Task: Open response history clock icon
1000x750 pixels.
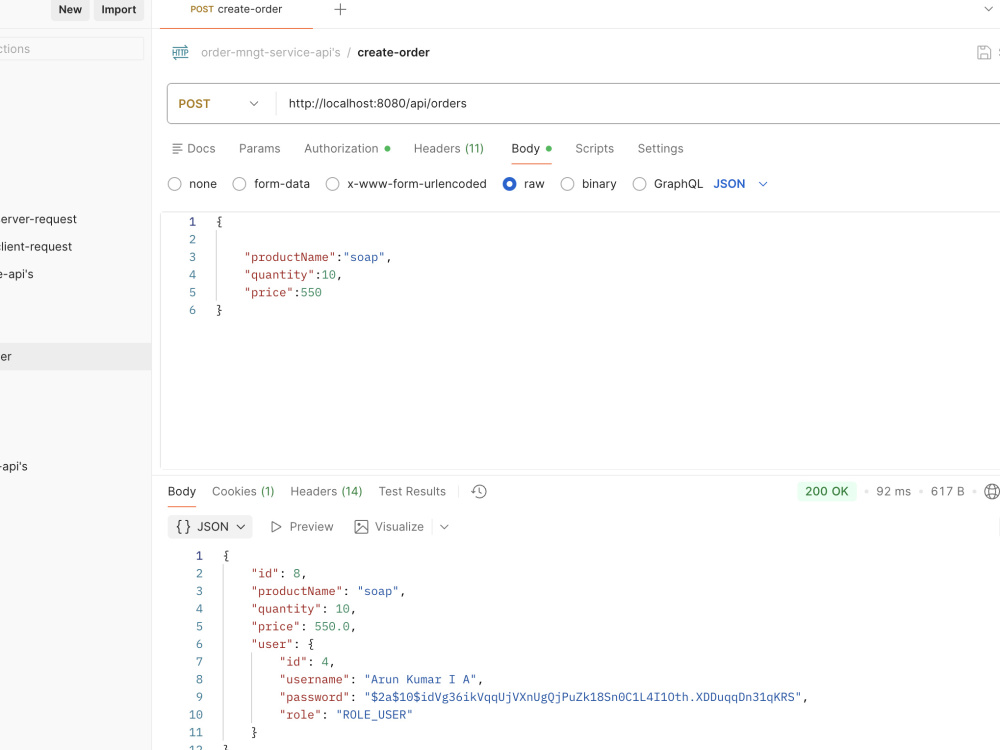Action: 479,491
